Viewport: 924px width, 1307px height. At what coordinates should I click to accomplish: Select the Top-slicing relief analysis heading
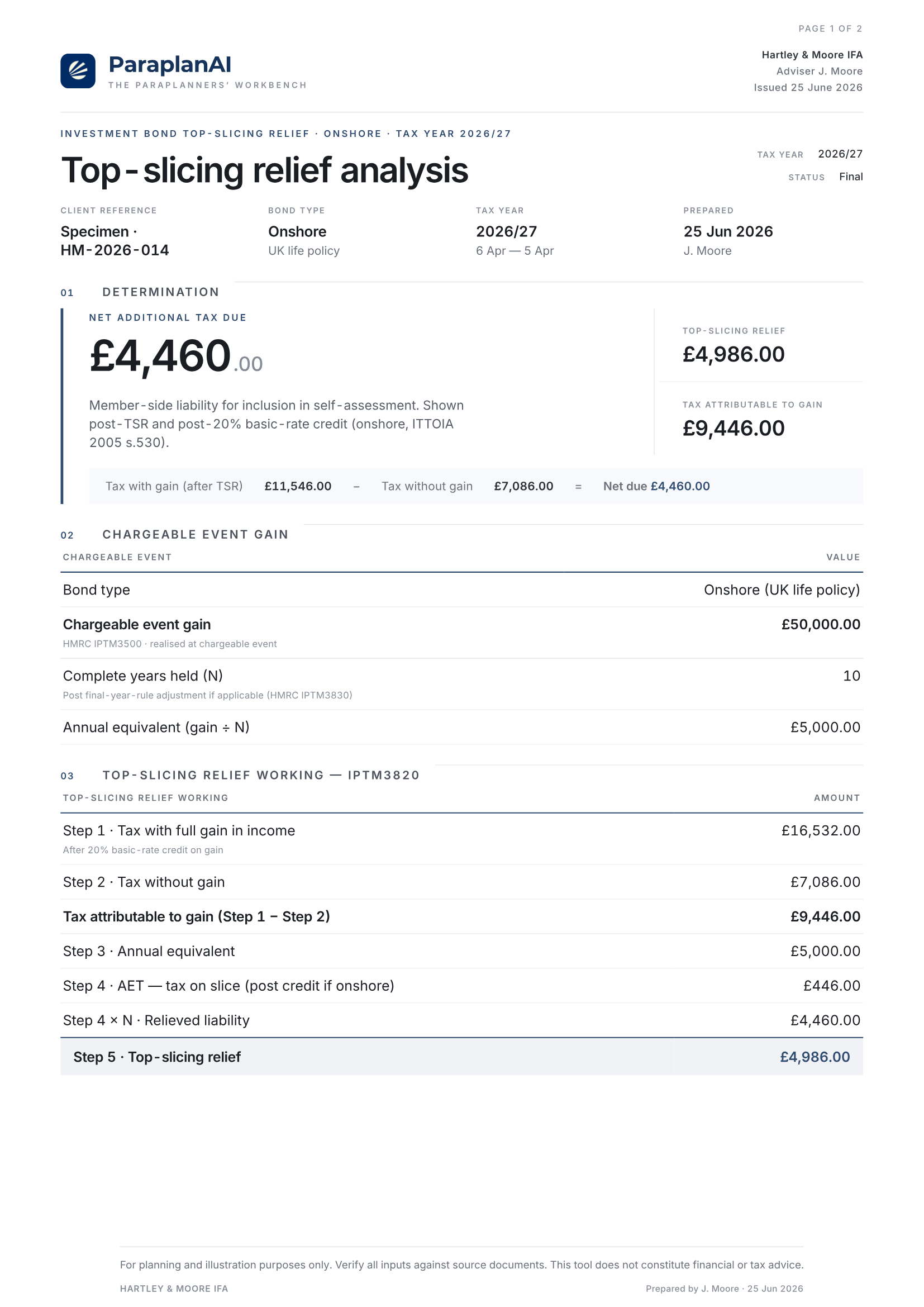click(x=265, y=170)
